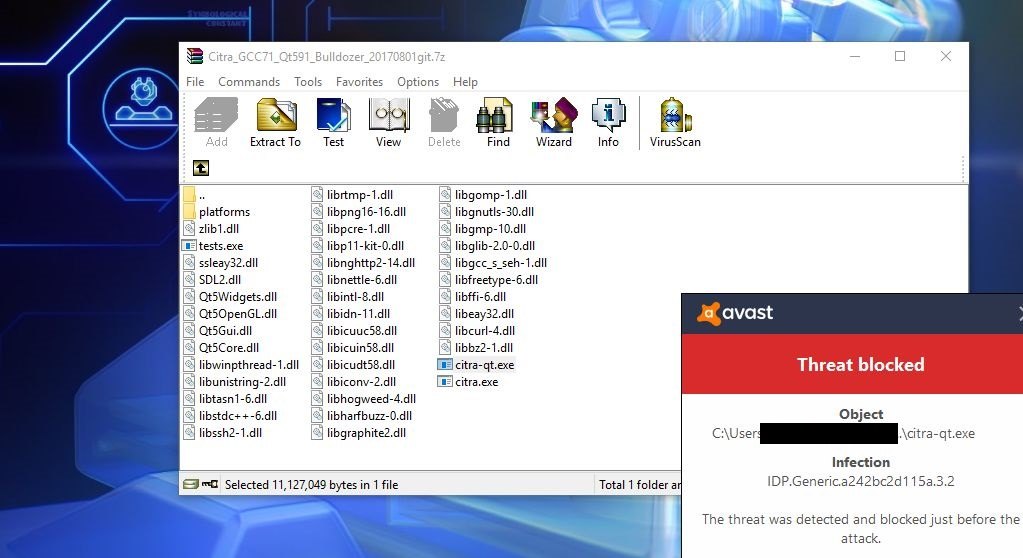Viewport: 1023px width, 558px height.
Task: Open the View tool icon
Action: (x=389, y=116)
